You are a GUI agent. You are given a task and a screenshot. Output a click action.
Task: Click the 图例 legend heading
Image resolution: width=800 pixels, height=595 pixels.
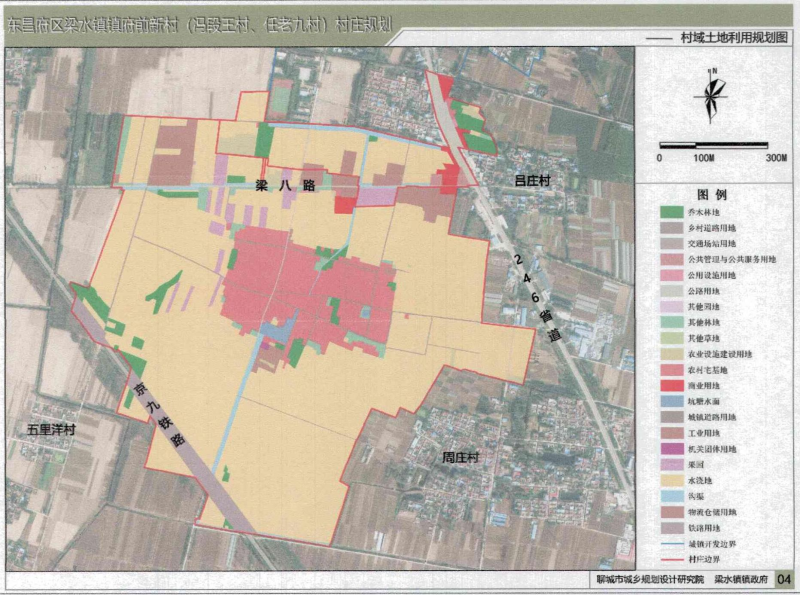(712, 193)
